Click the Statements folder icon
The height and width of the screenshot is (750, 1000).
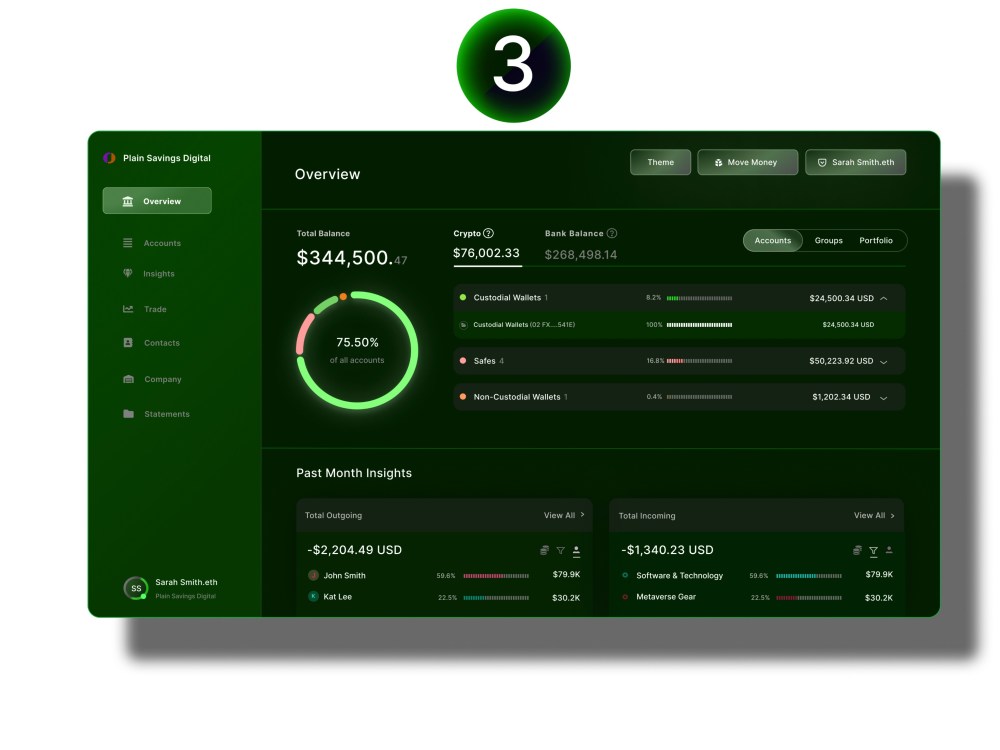128,413
